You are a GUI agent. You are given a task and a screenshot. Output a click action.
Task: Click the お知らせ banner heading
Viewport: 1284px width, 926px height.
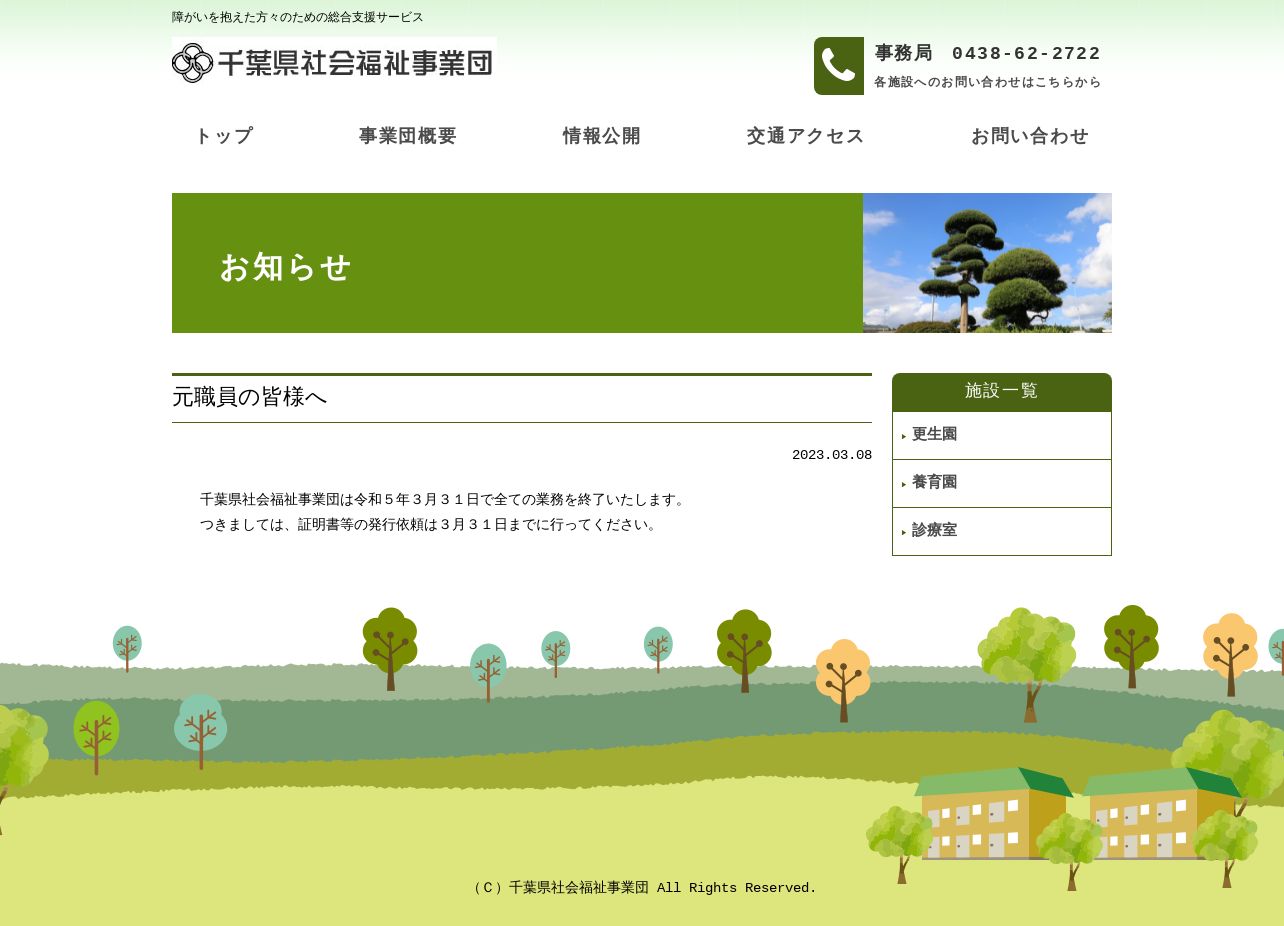coord(286,267)
